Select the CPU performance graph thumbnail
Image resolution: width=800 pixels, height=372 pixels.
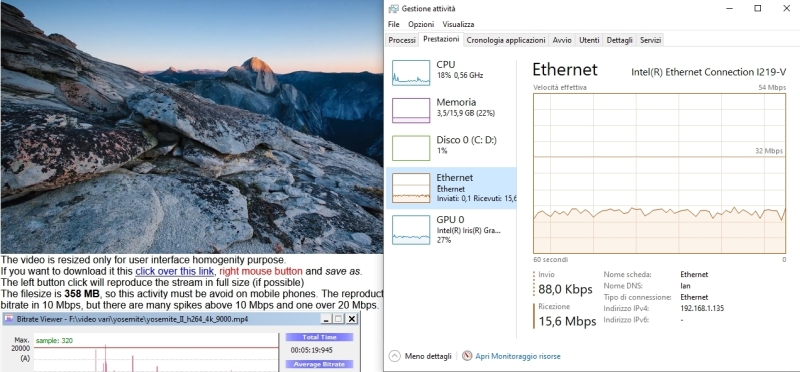411,72
